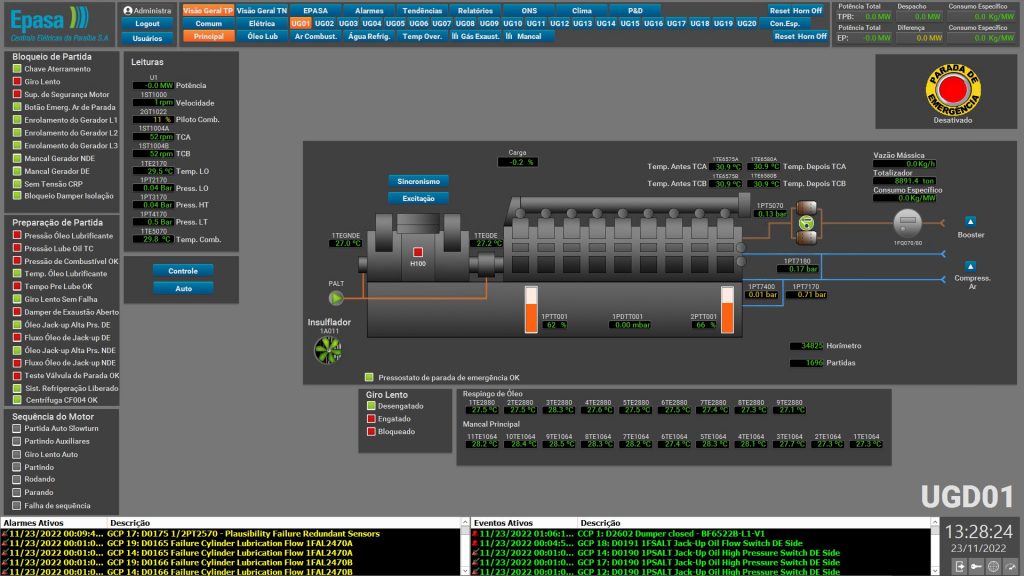Click the logout door icon near clock

(960, 567)
